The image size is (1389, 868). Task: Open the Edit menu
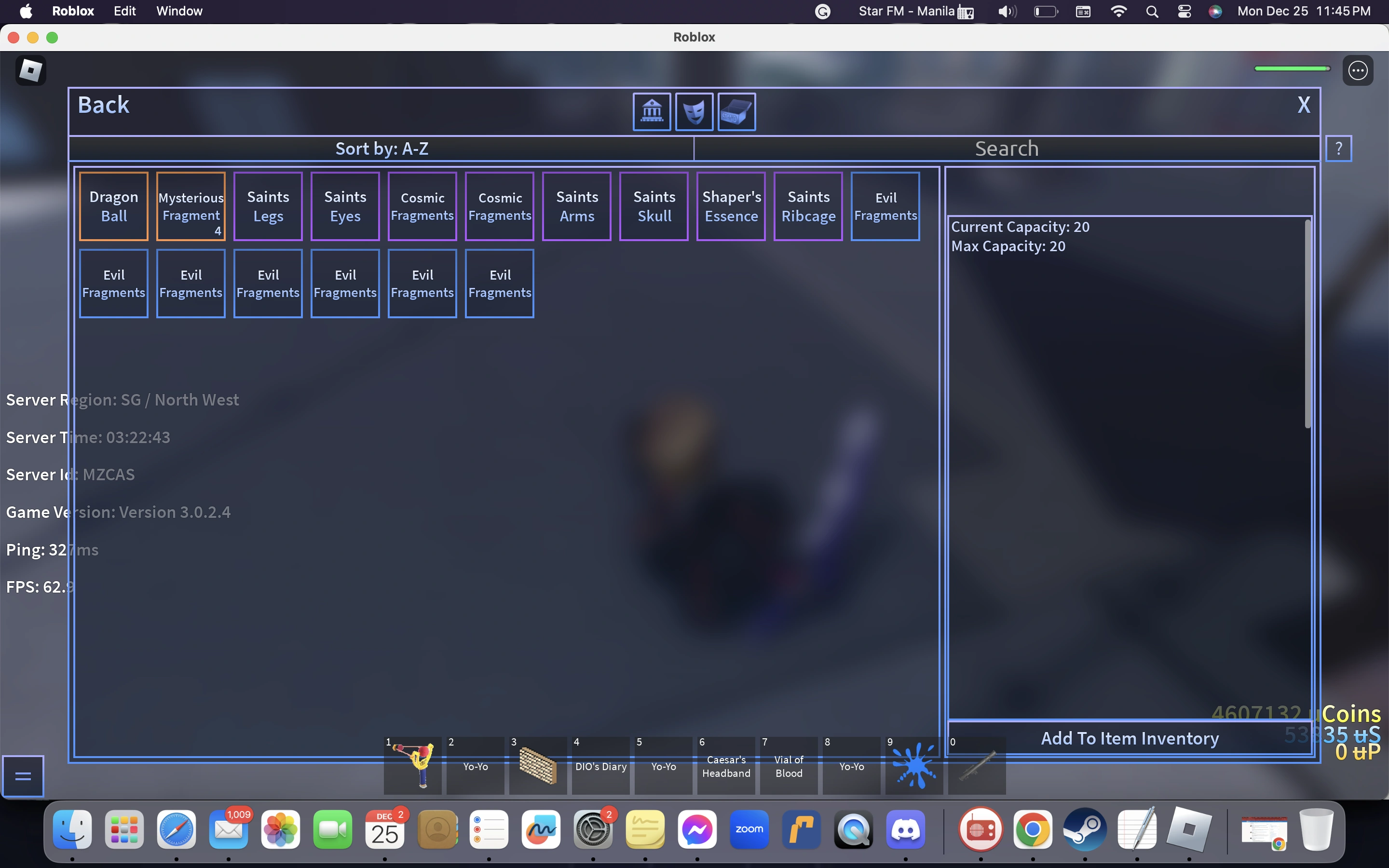[124, 12]
